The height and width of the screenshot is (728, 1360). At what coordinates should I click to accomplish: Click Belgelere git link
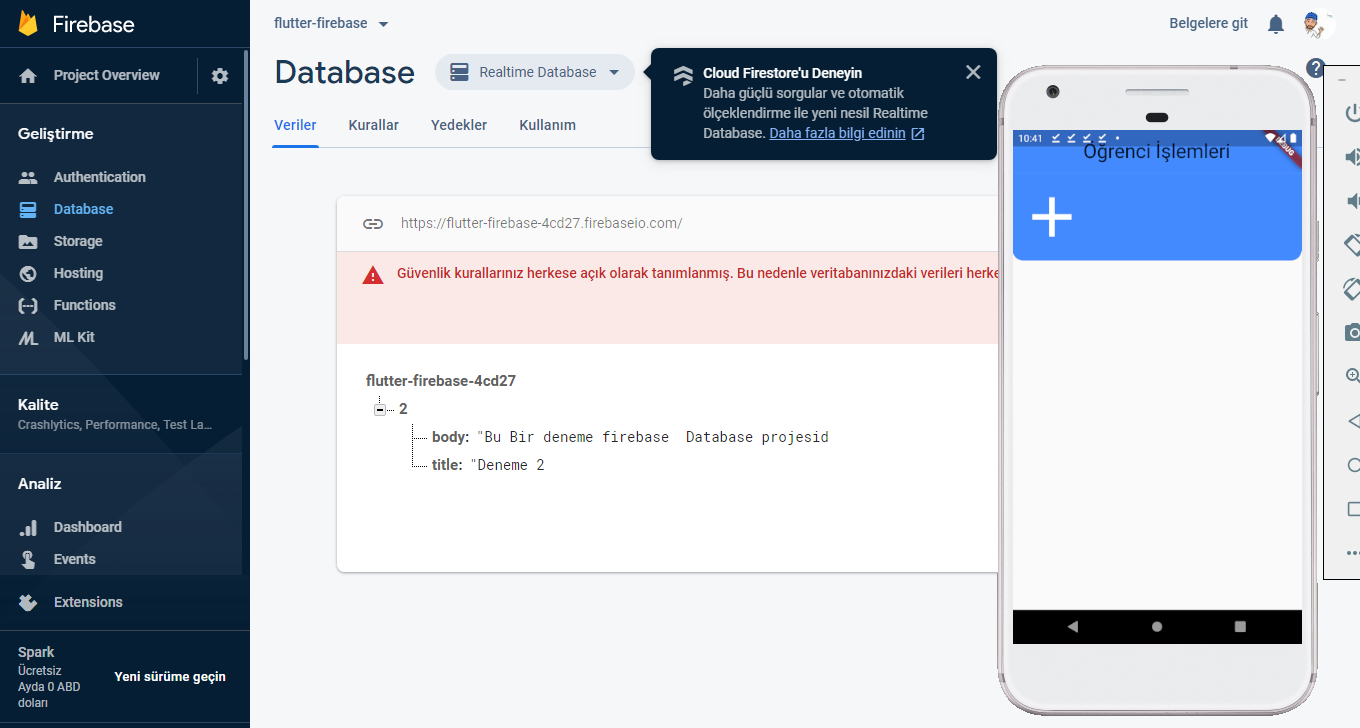pos(1209,23)
